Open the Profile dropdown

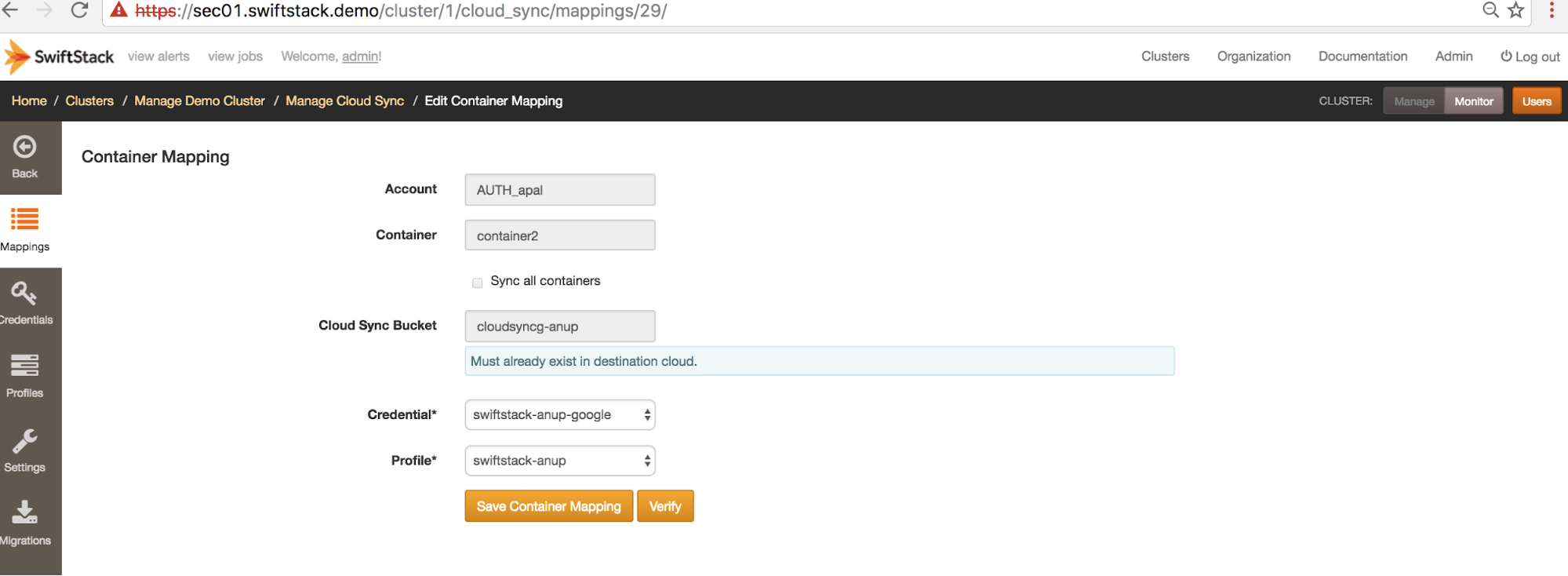(560, 461)
